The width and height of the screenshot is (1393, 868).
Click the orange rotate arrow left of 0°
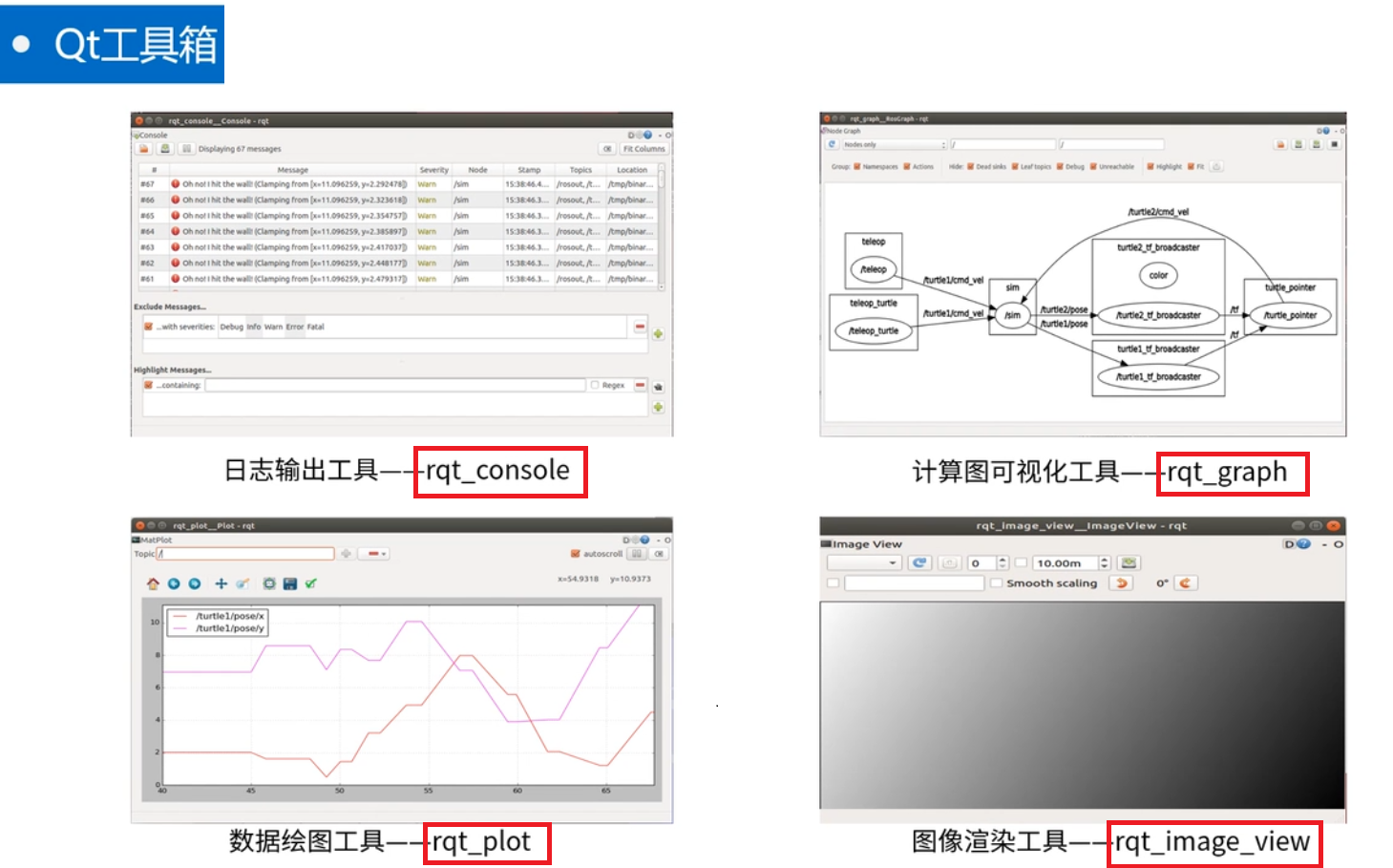pyautogui.click(x=1121, y=583)
